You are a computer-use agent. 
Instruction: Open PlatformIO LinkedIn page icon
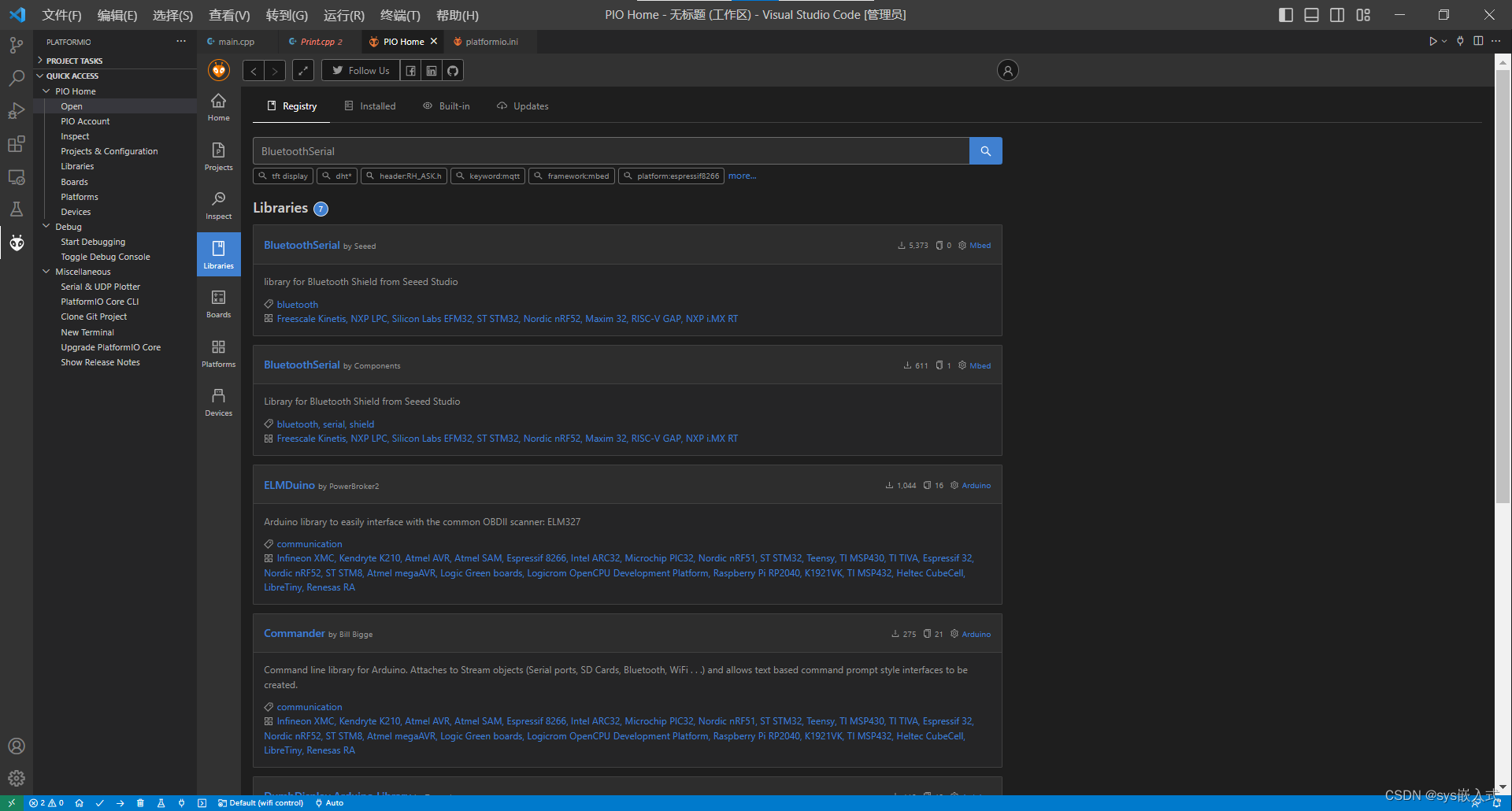(x=432, y=71)
